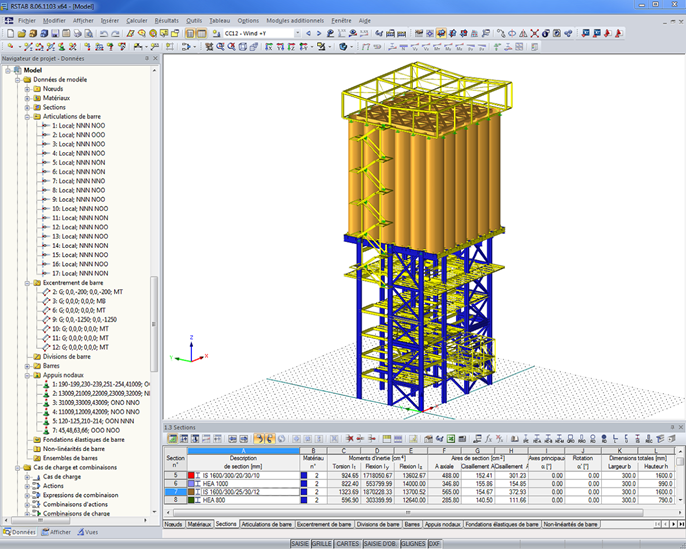Expand the Nœuds tree node
686x549 pixels.
tap(27, 89)
